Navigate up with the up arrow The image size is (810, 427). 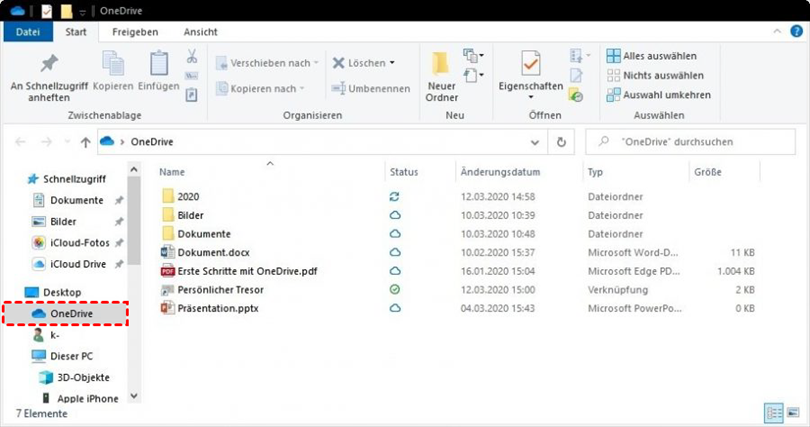(85, 142)
